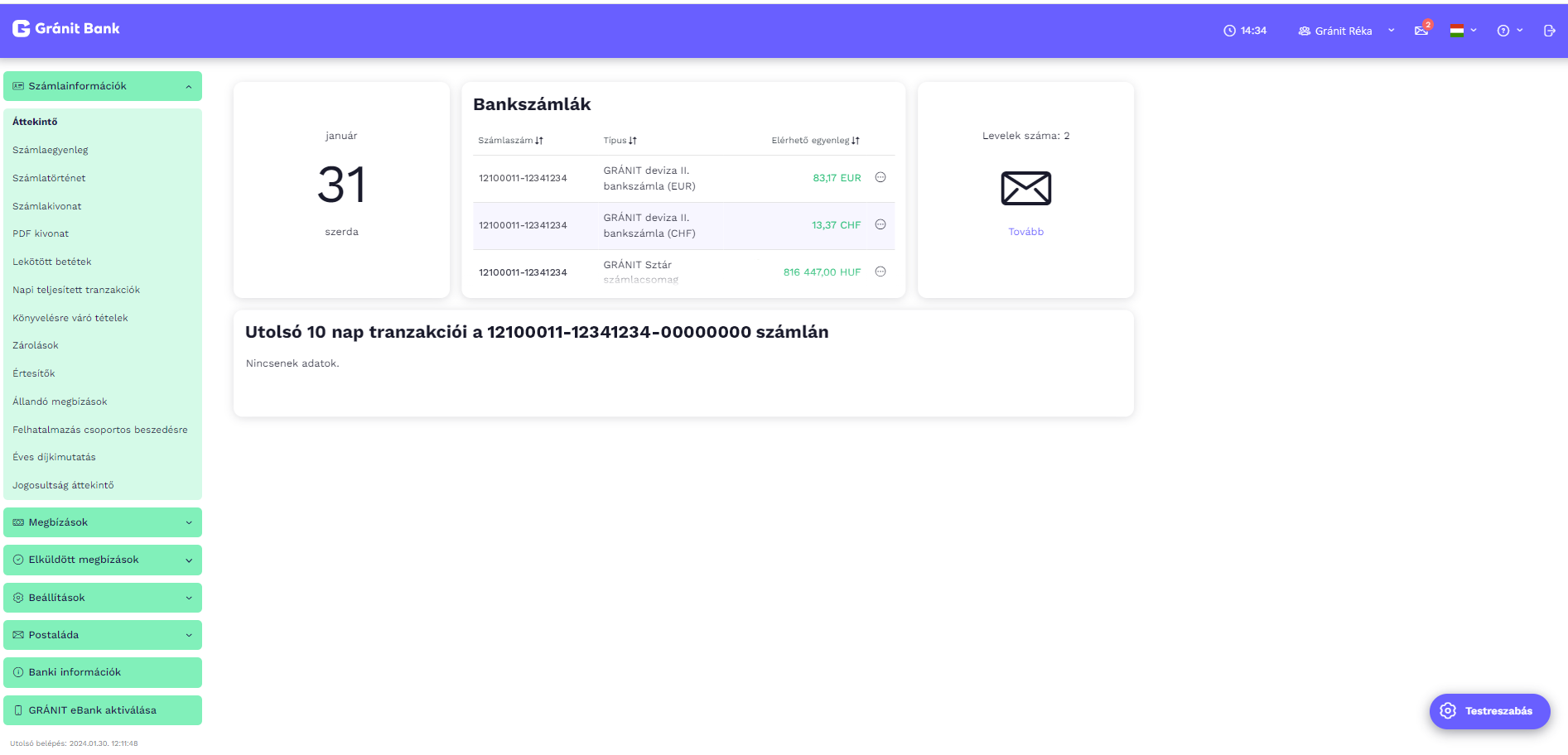Sort accounts by Típus column
The image size is (1568, 755).
coord(620,141)
